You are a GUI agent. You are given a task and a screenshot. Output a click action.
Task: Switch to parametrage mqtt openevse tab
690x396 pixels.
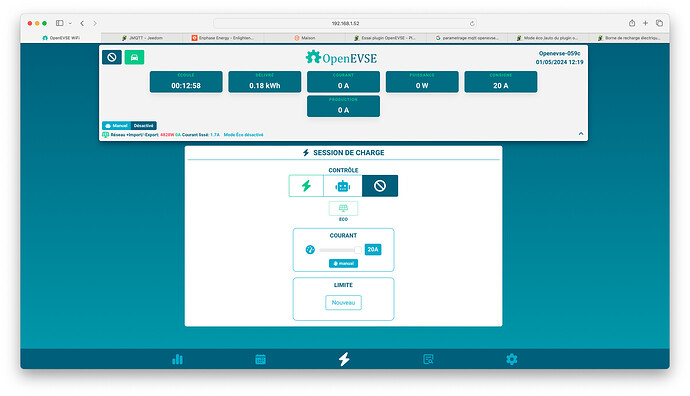tap(467, 38)
